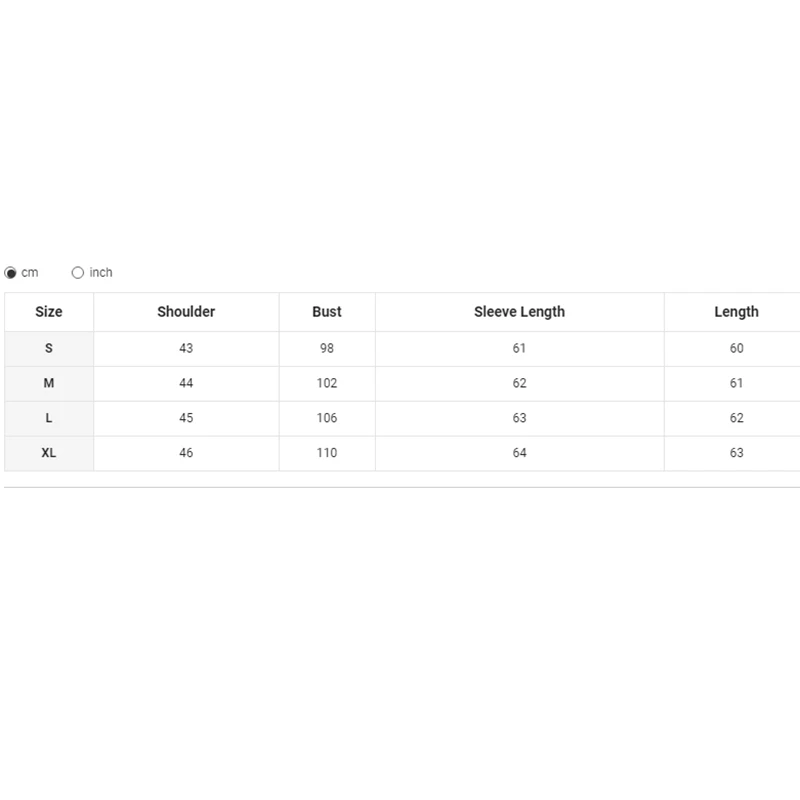Click the Length column header
The height and width of the screenshot is (800, 800).
click(736, 312)
